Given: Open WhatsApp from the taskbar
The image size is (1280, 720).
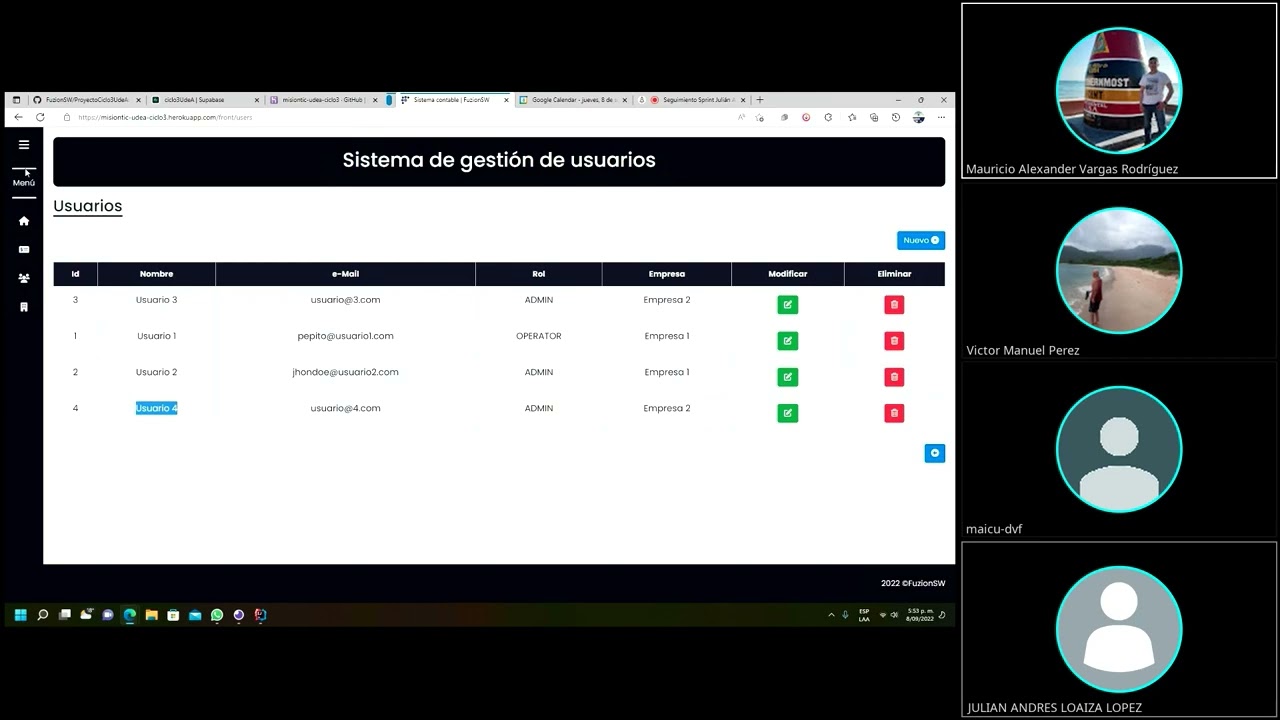Looking at the screenshot, I should 217,615.
